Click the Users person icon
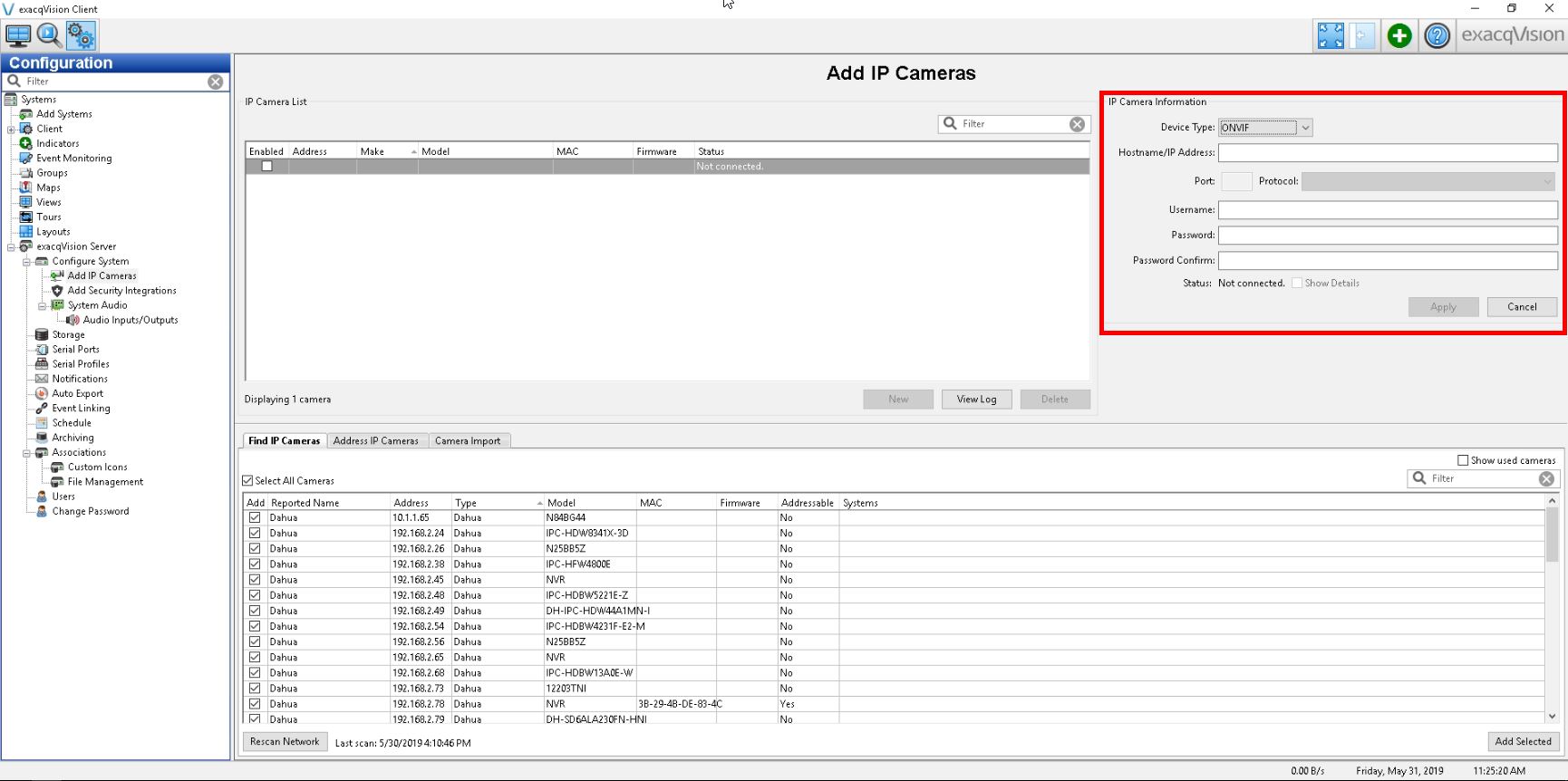1568x781 pixels. (x=42, y=497)
